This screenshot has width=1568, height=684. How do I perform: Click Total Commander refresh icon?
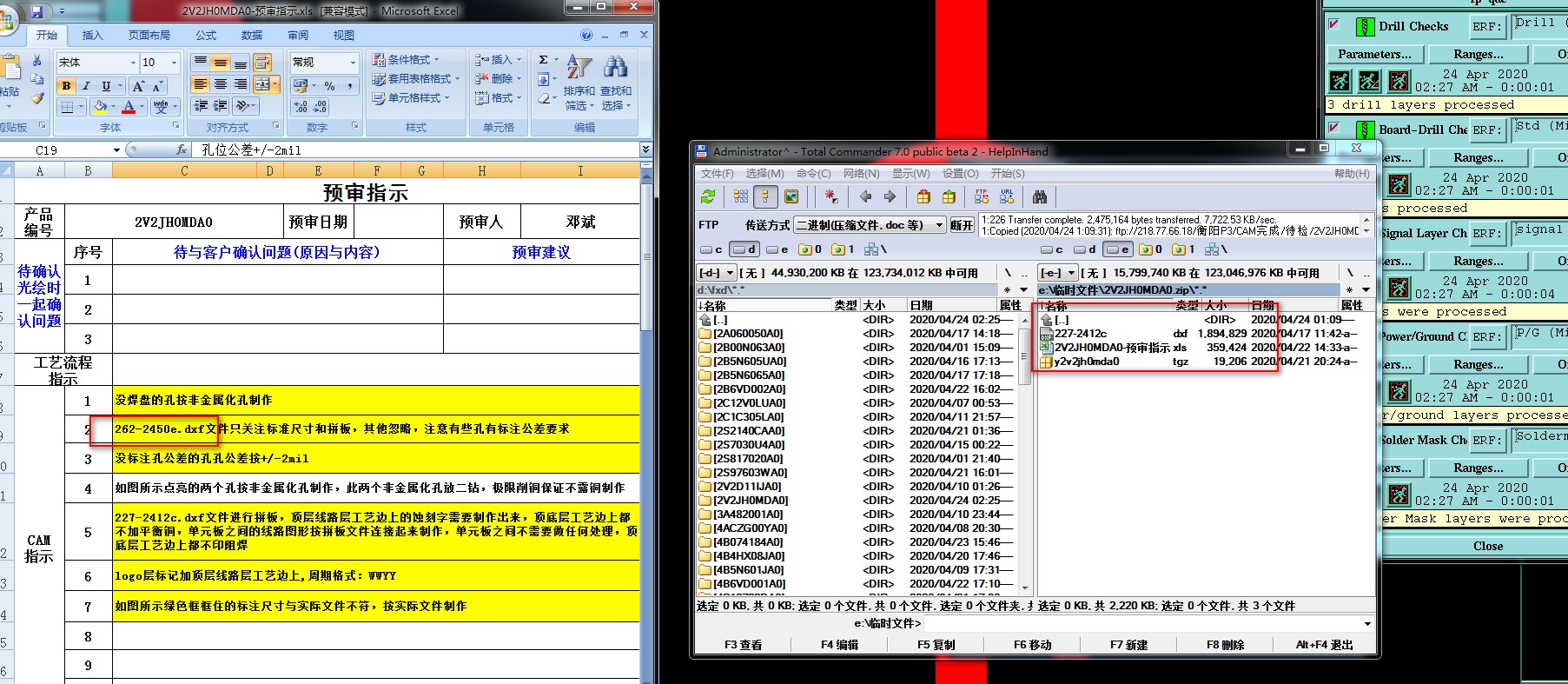[x=709, y=196]
